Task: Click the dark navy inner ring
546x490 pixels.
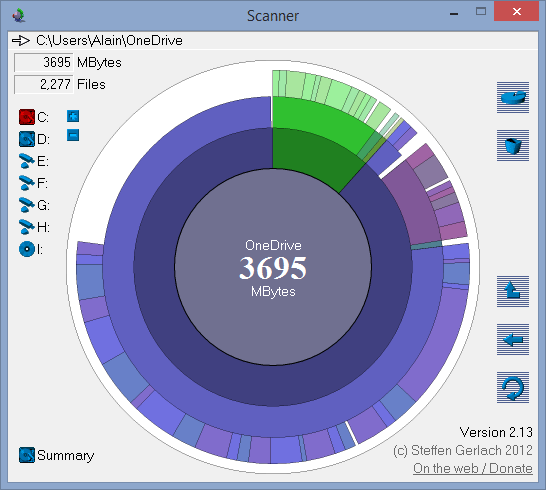Action: pos(273,385)
